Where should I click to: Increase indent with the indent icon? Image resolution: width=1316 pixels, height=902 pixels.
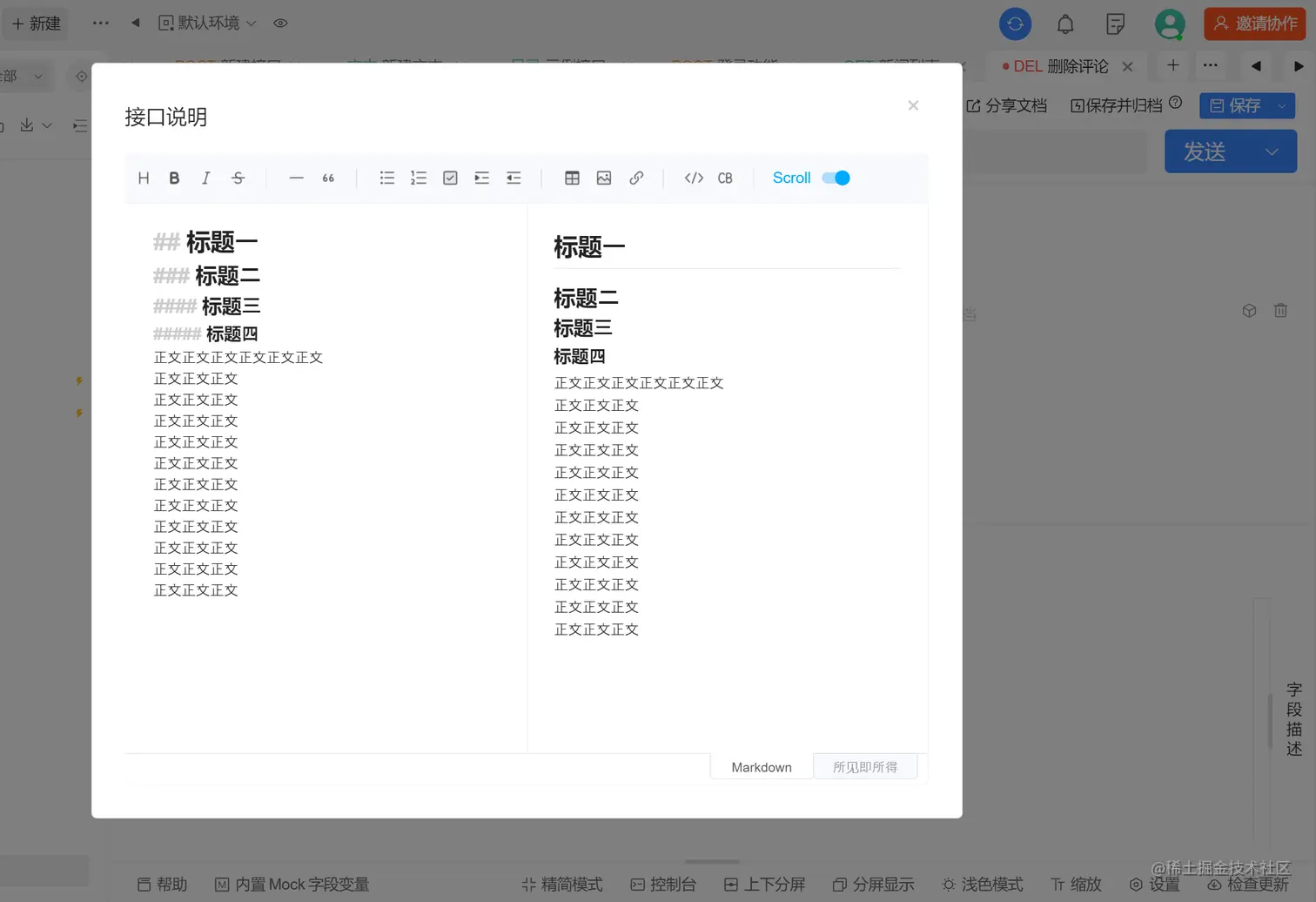coord(481,178)
